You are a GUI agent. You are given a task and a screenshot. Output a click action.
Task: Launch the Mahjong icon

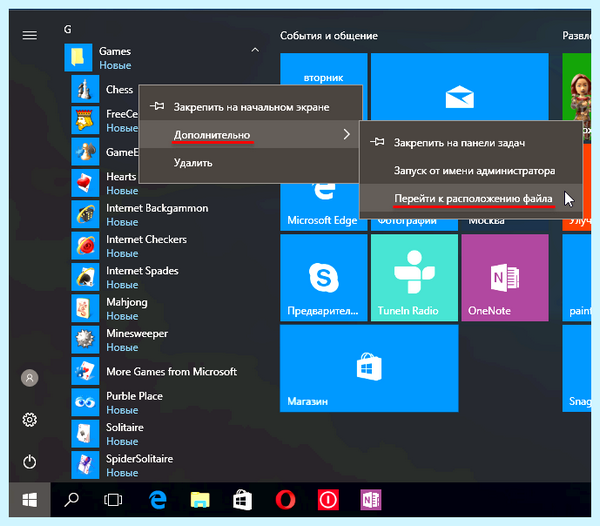pos(85,309)
